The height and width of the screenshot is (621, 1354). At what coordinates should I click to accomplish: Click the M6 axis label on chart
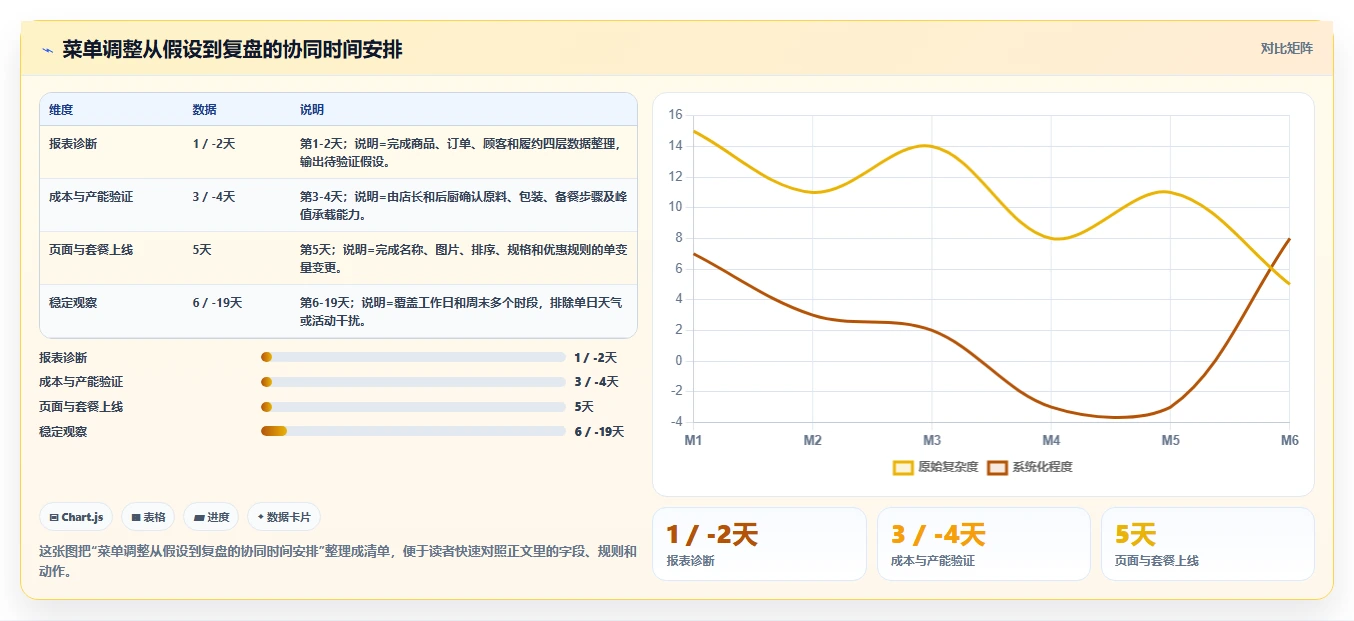tap(1289, 440)
